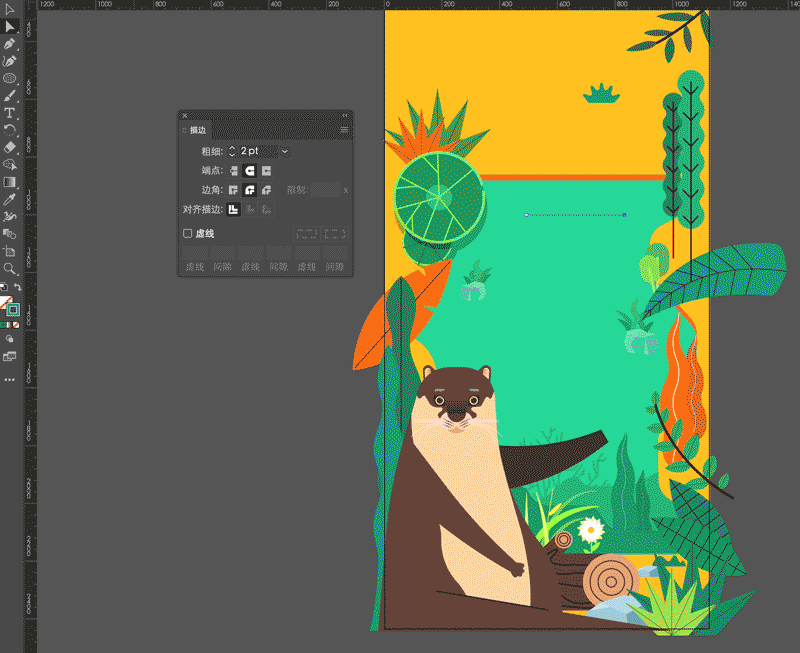The height and width of the screenshot is (653, 800).
Task: Click default fill and stroke icon
Action: click(x=4, y=287)
